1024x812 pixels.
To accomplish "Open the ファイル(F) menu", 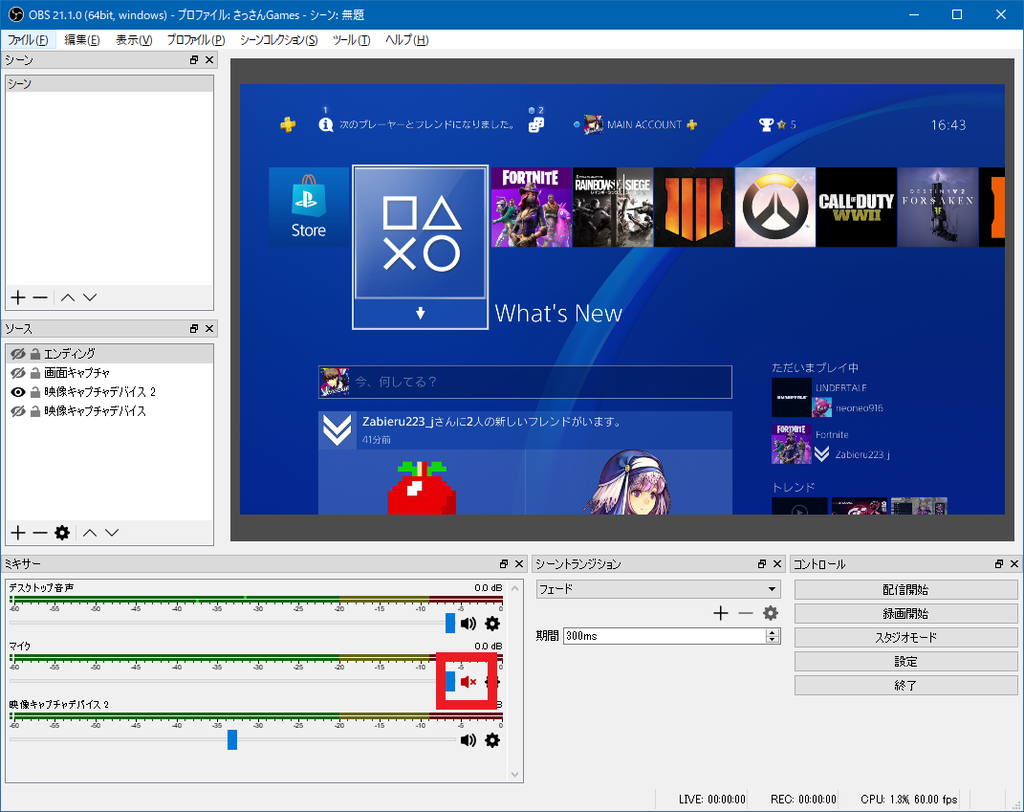I will click(27, 40).
